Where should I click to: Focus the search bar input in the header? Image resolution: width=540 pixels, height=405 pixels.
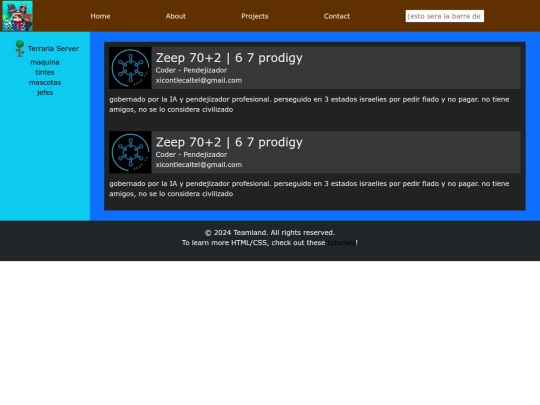coord(445,16)
